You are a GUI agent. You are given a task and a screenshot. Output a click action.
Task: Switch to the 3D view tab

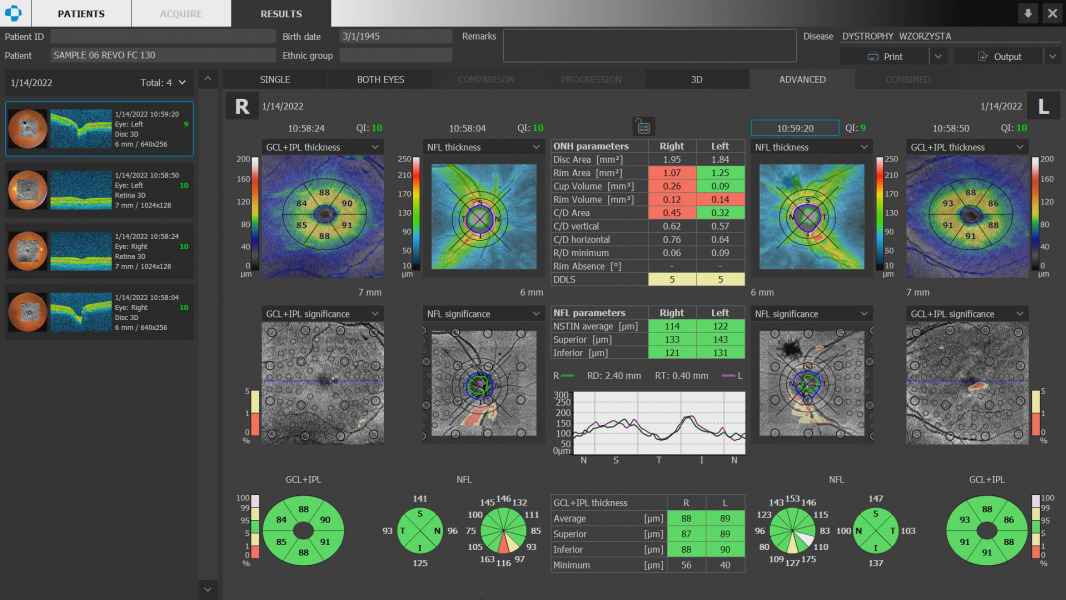tap(697, 79)
